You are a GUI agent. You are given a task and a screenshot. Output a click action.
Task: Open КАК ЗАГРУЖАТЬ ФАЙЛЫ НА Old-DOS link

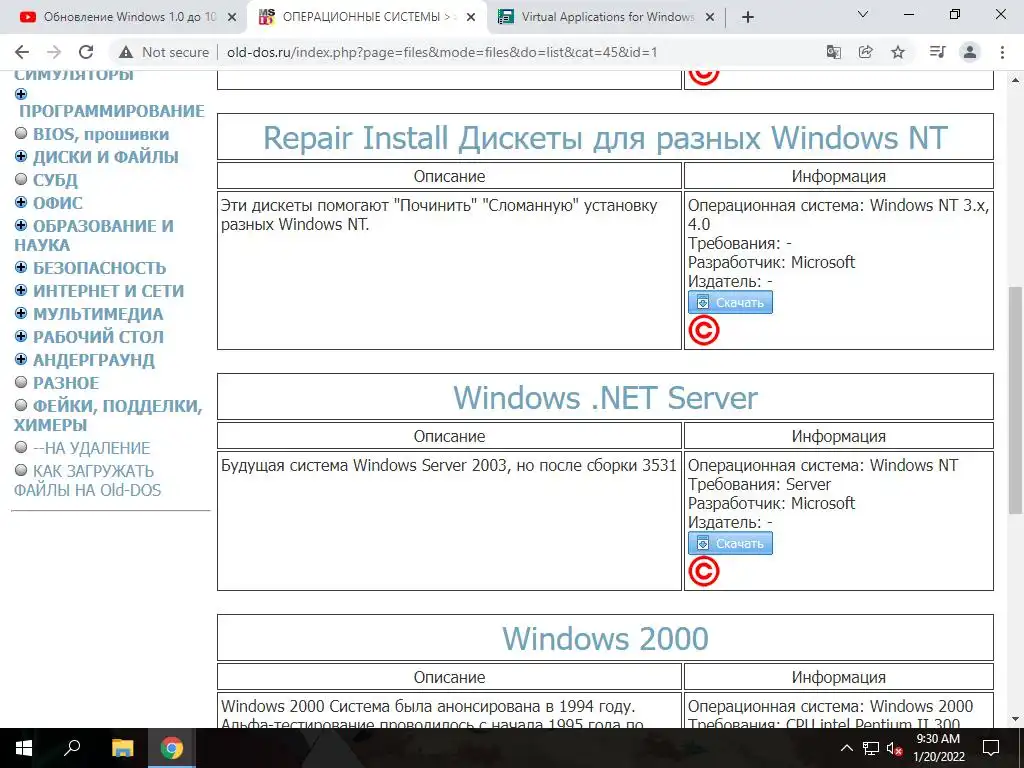click(x=88, y=481)
